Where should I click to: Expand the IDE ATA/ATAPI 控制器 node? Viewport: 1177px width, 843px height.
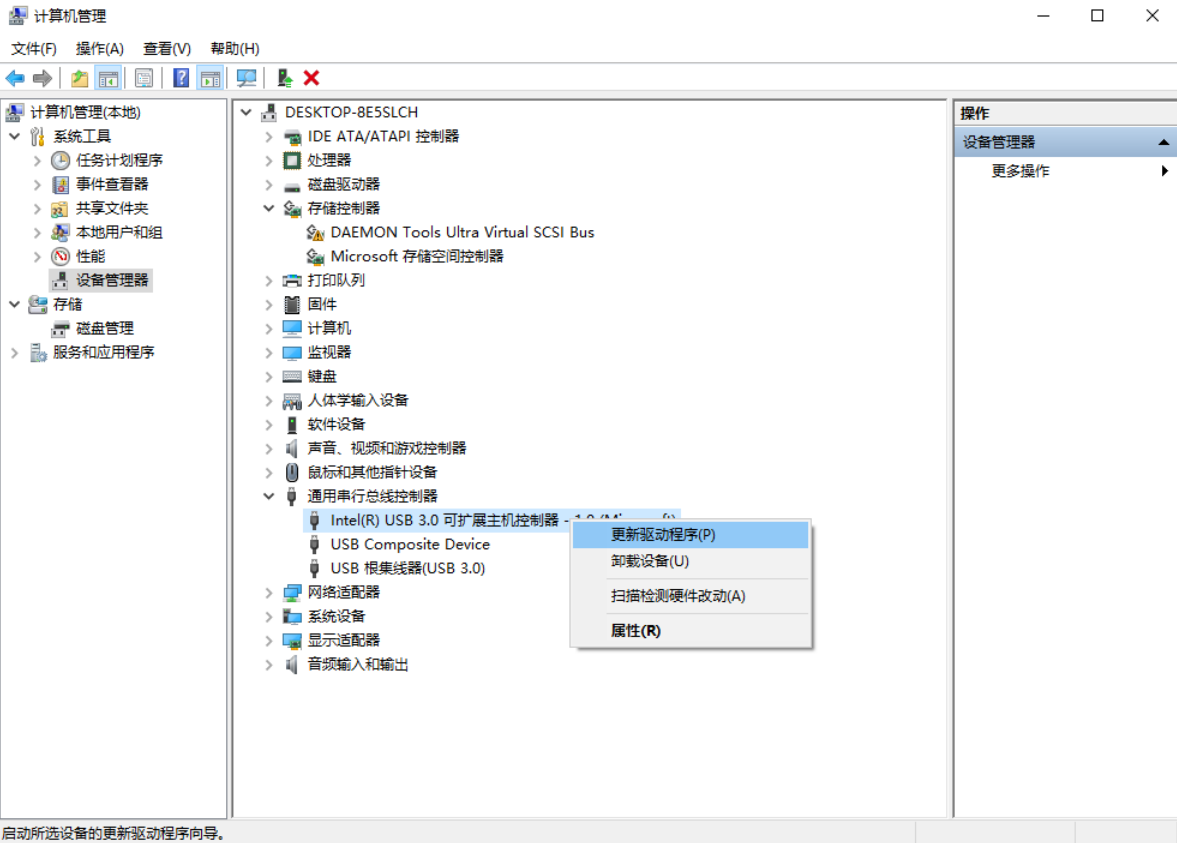(269, 136)
